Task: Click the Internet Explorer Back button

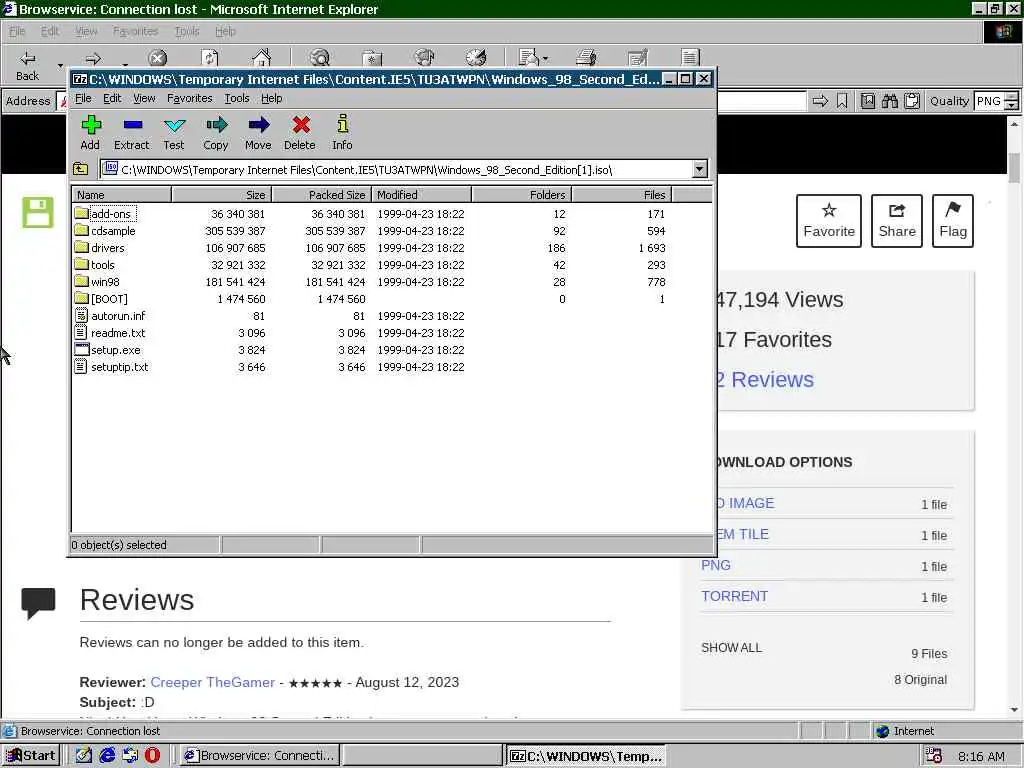Action: pos(27,65)
